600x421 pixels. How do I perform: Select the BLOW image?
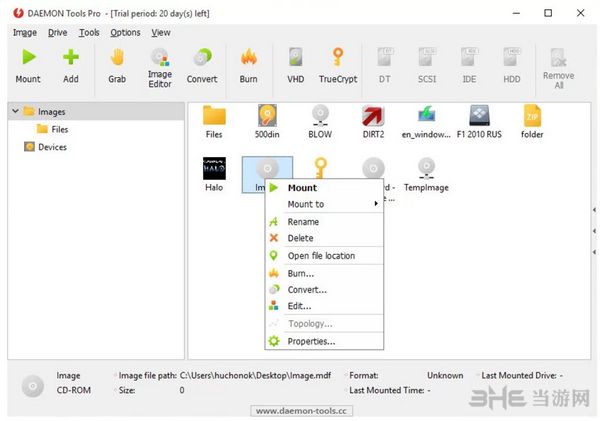click(x=320, y=122)
